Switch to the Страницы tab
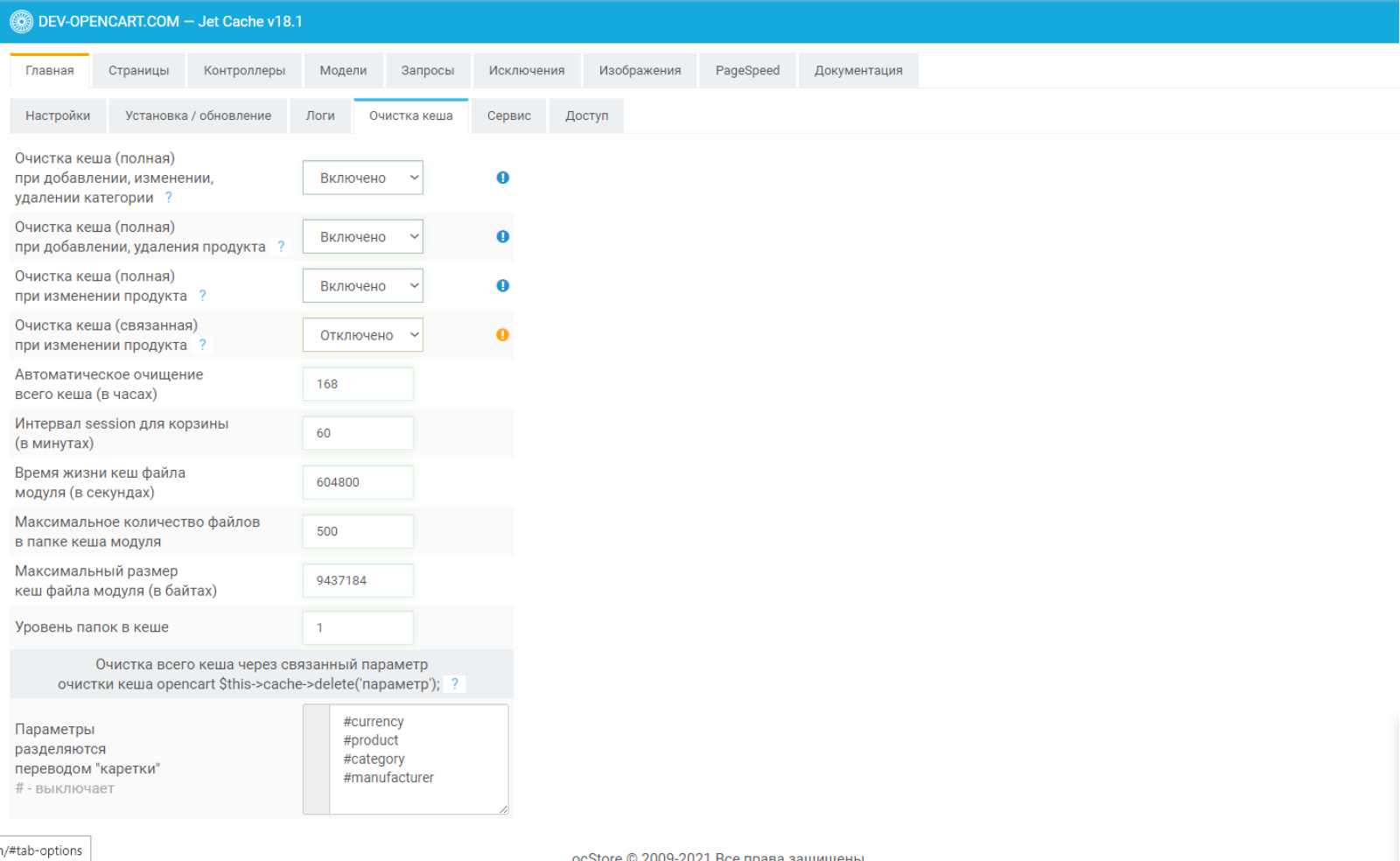The width and height of the screenshot is (1400, 861). pyautogui.click(x=139, y=71)
